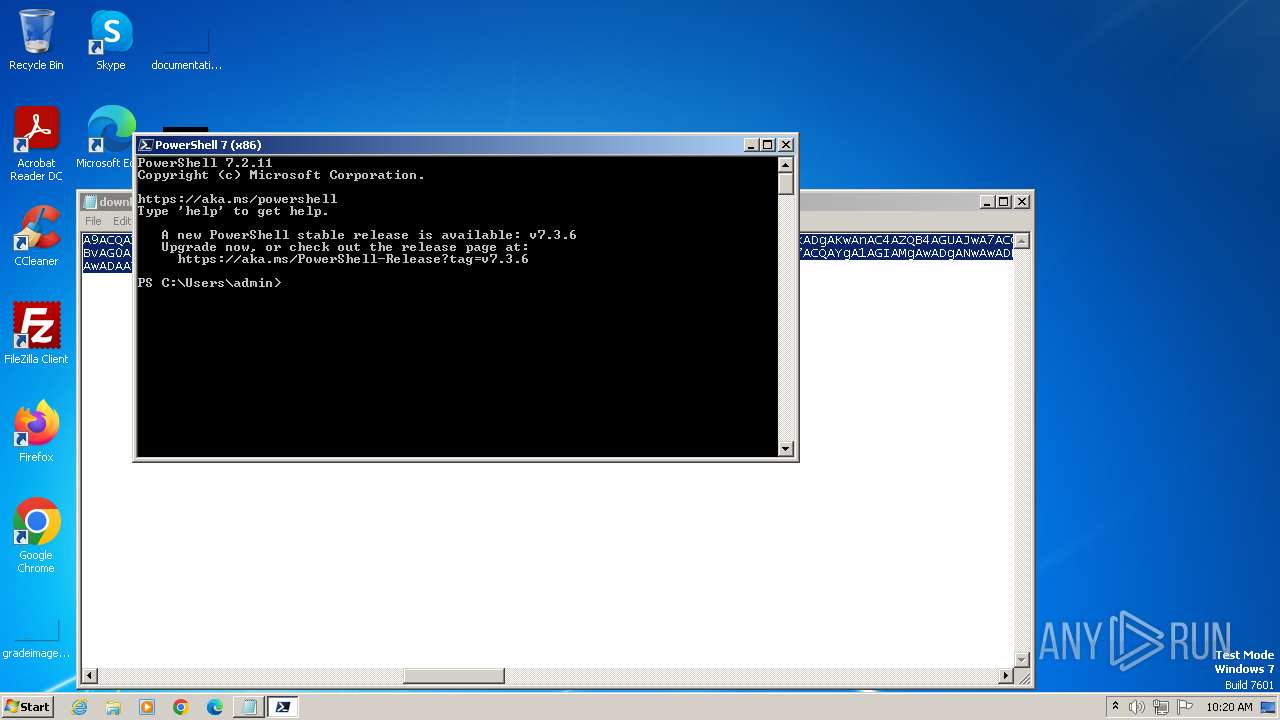Click the PowerShell-Release?tag=v7.3.6 URL line
The height and width of the screenshot is (720, 1280).
(x=353, y=259)
